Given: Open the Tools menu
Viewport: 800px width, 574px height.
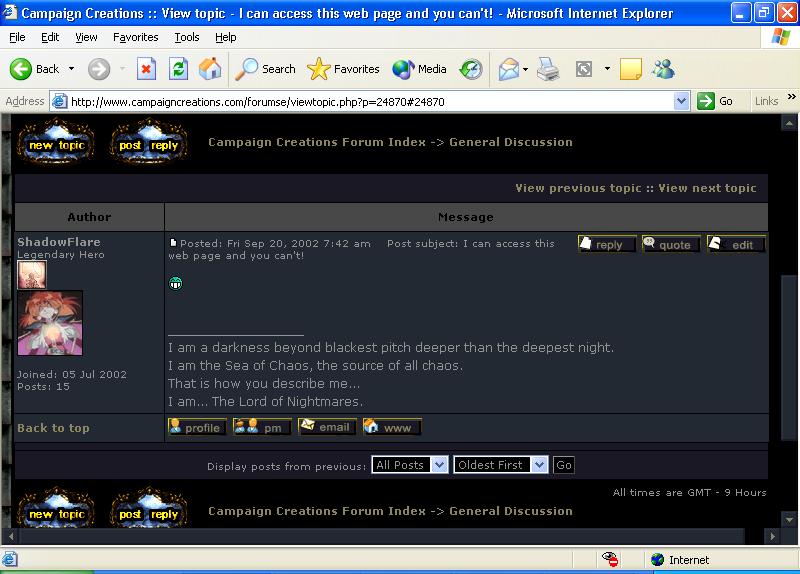Looking at the screenshot, I should [187, 37].
